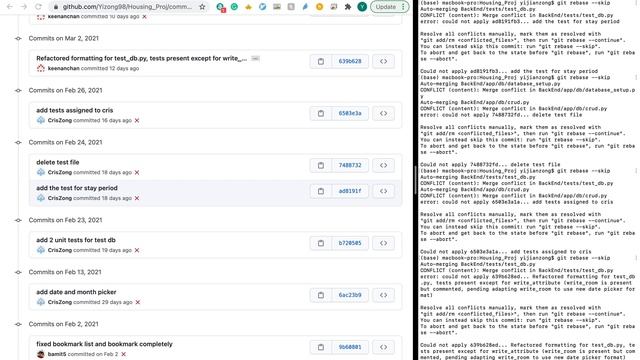The width and height of the screenshot is (640, 360).
Task: Copy full SHA for commit 6503e3a
Action: click(321, 113)
